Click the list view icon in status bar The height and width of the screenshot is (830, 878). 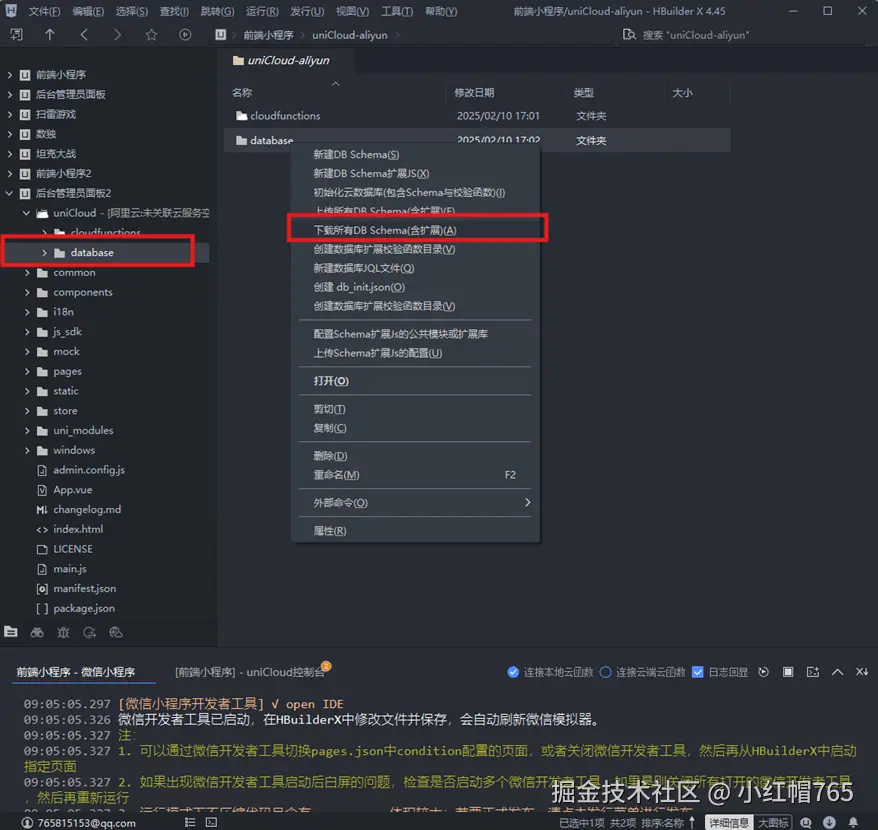pos(190,822)
